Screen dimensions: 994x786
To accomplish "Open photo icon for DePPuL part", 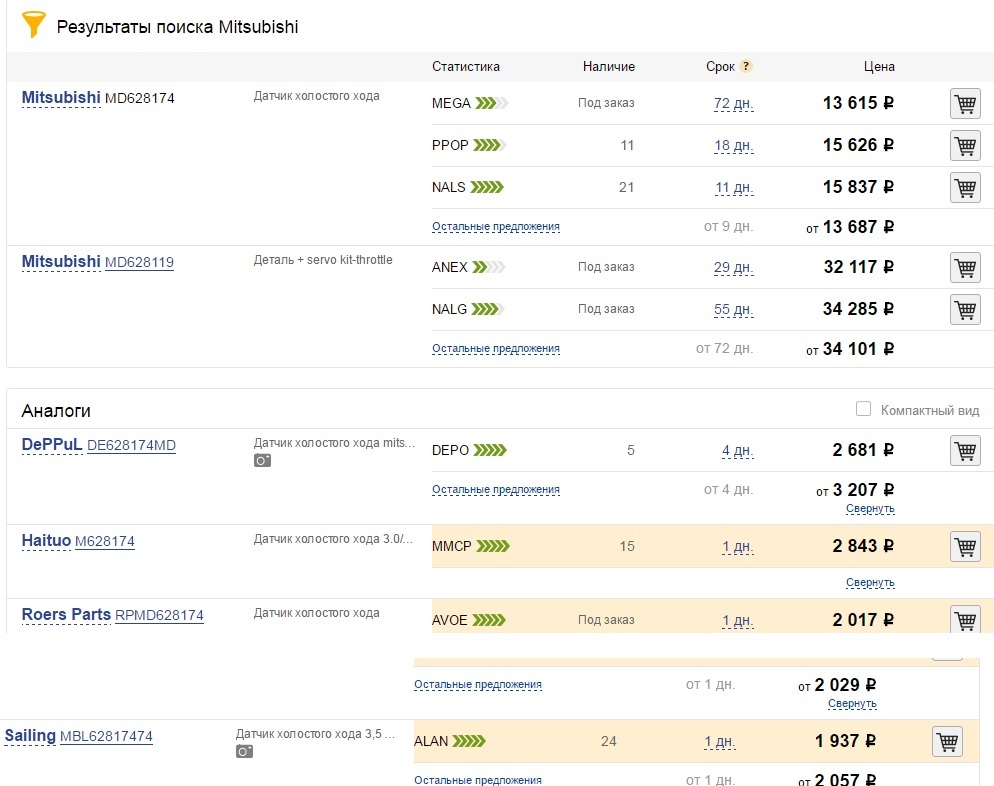I will 262,460.
